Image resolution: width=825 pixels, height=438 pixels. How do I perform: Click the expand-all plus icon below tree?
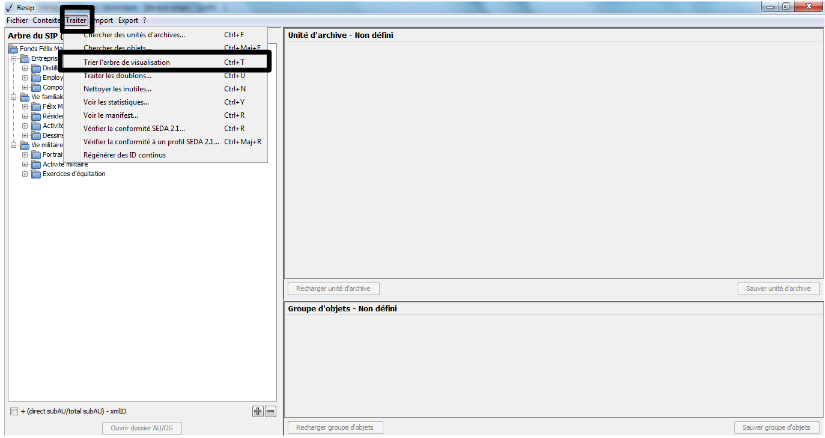[x=258, y=411]
